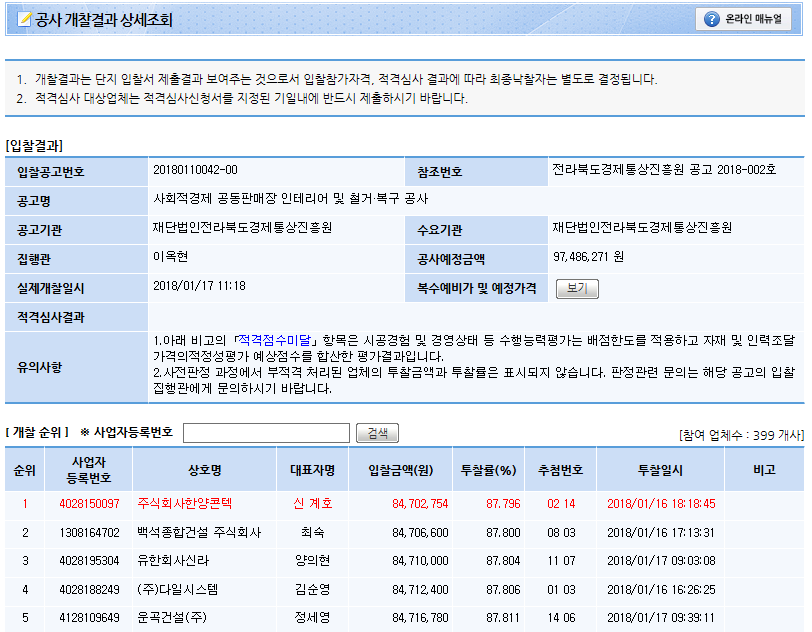
Task: Click business number 4028150097
Action: [x=89, y=503]
